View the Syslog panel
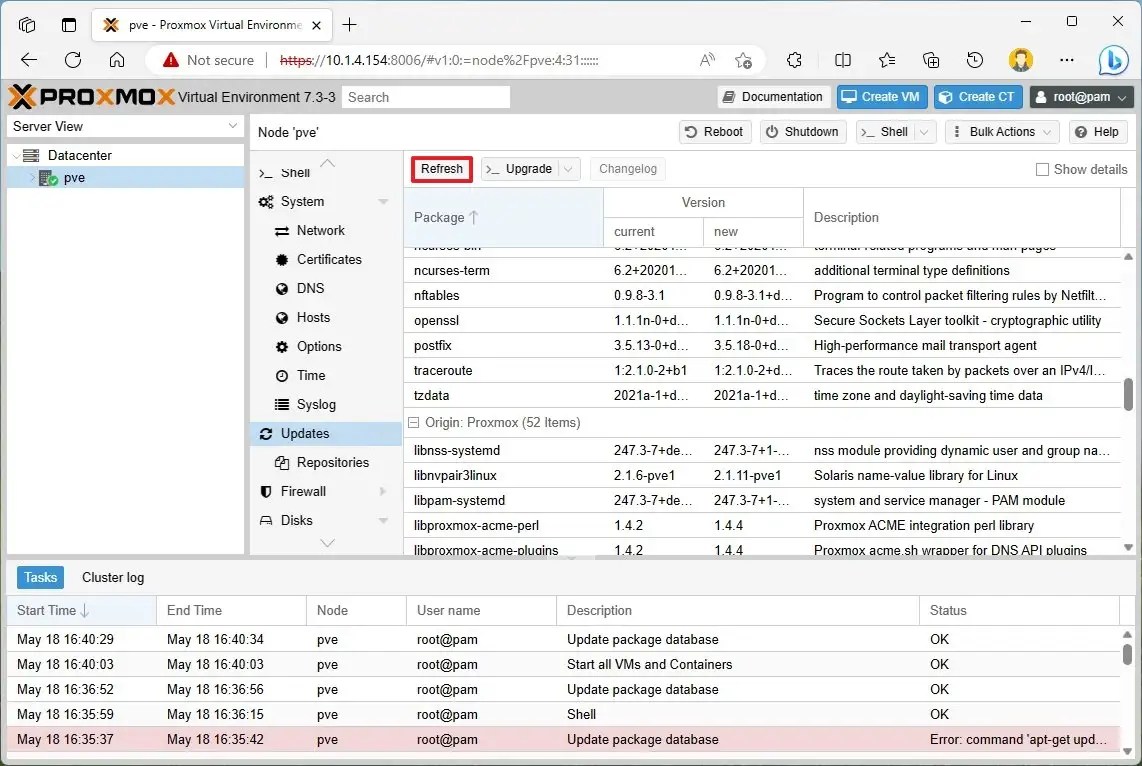This screenshot has height=766, width=1142. 311,404
